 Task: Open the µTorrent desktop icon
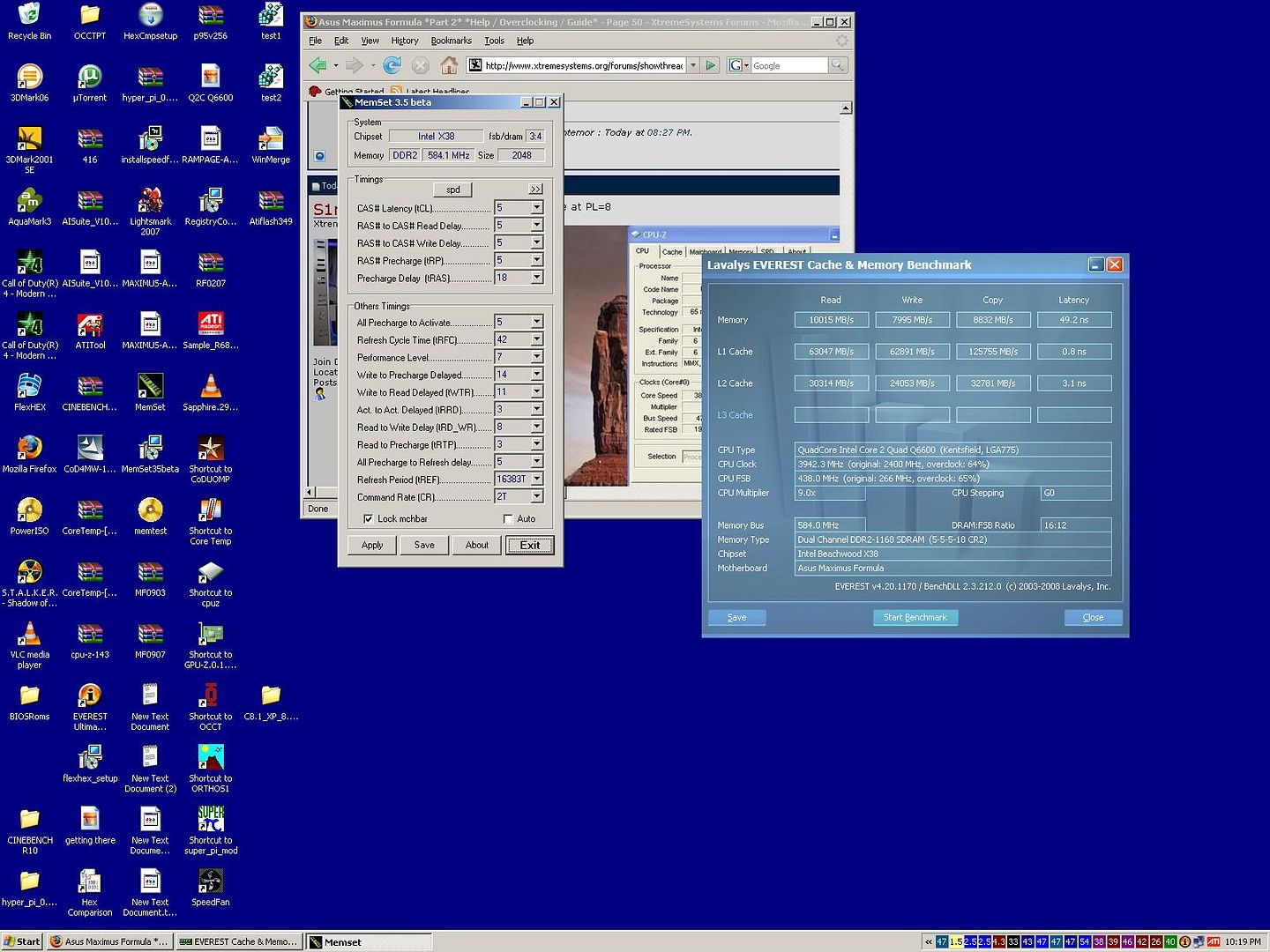pos(90,84)
